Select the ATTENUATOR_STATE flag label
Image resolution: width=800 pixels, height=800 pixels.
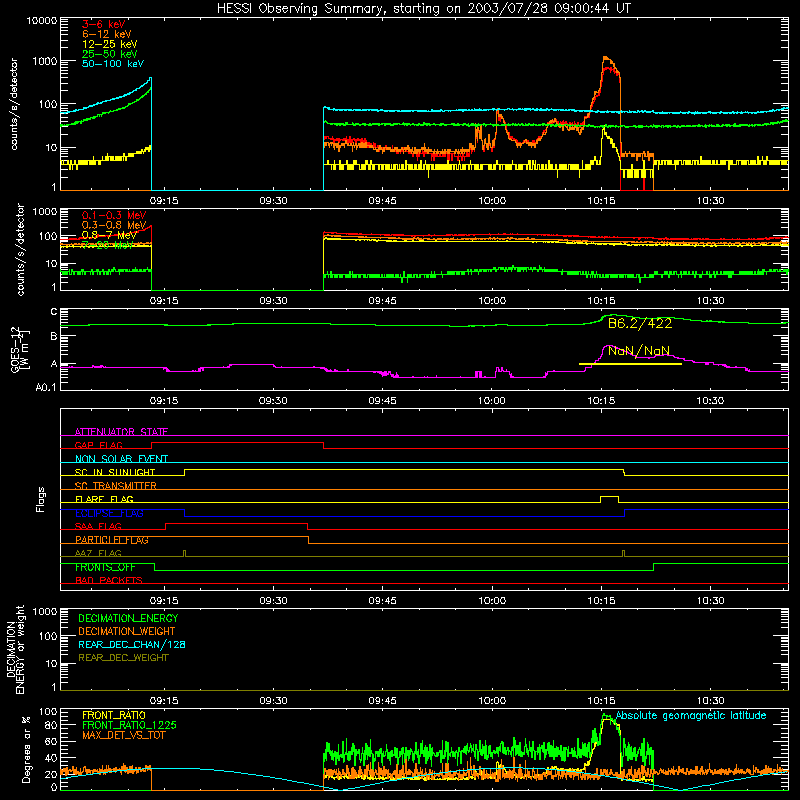click(x=121, y=432)
